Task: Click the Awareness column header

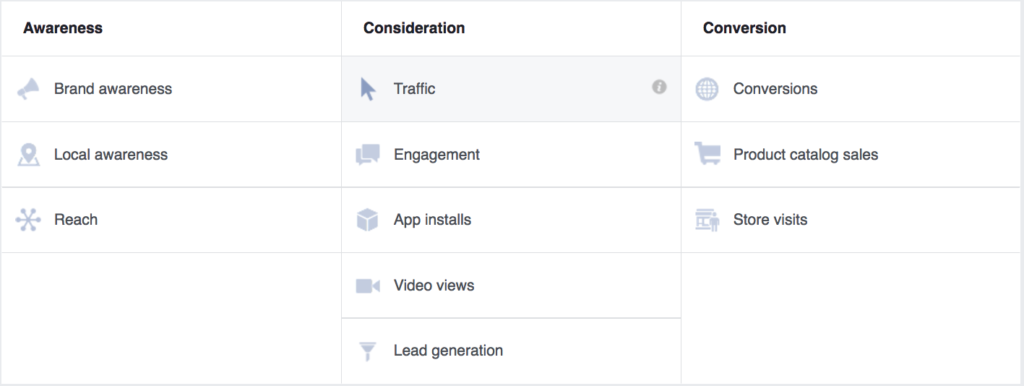Action: click(x=63, y=28)
